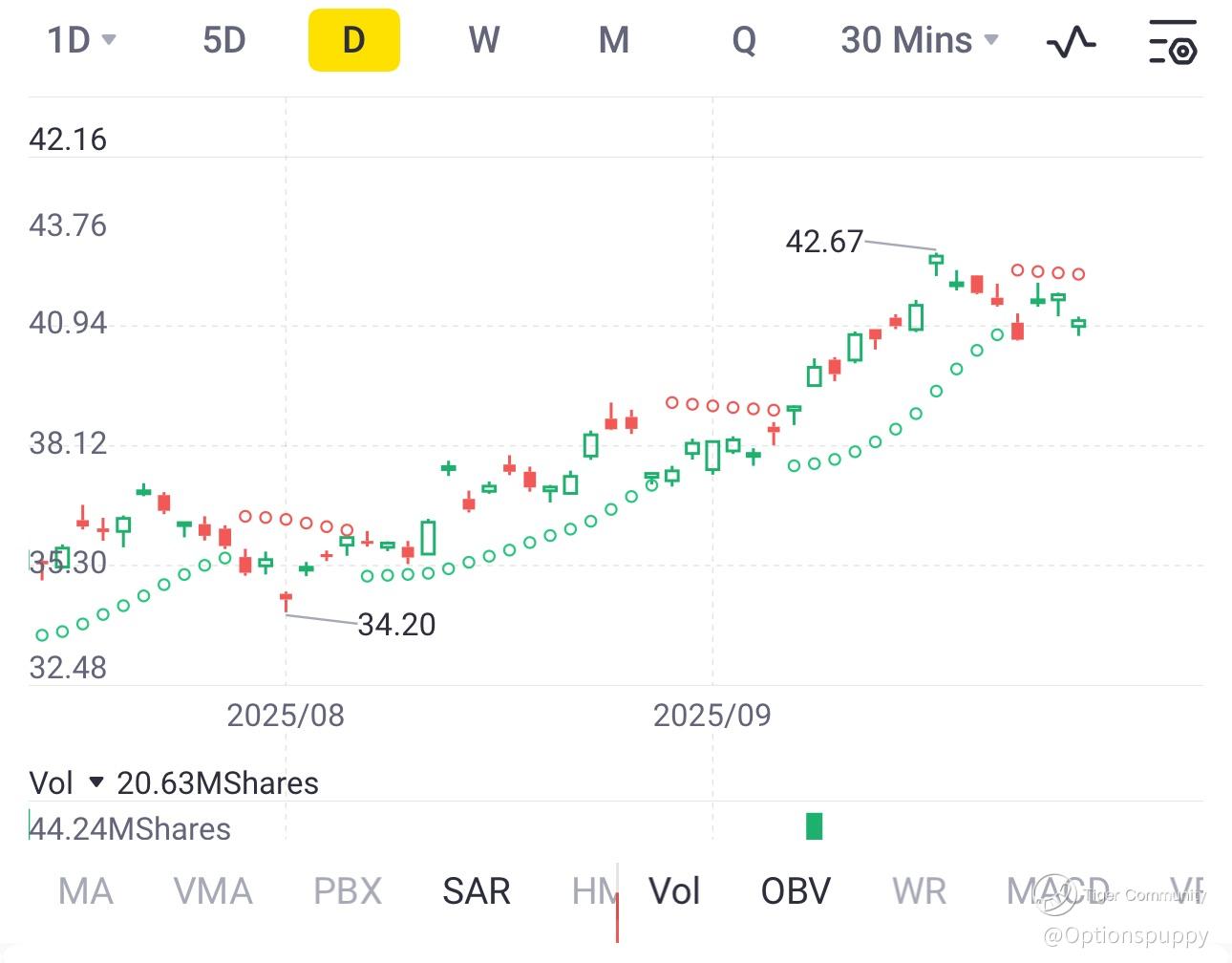Expand the 30 Mins interval dropdown
The image size is (1232, 963).
click(919, 40)
